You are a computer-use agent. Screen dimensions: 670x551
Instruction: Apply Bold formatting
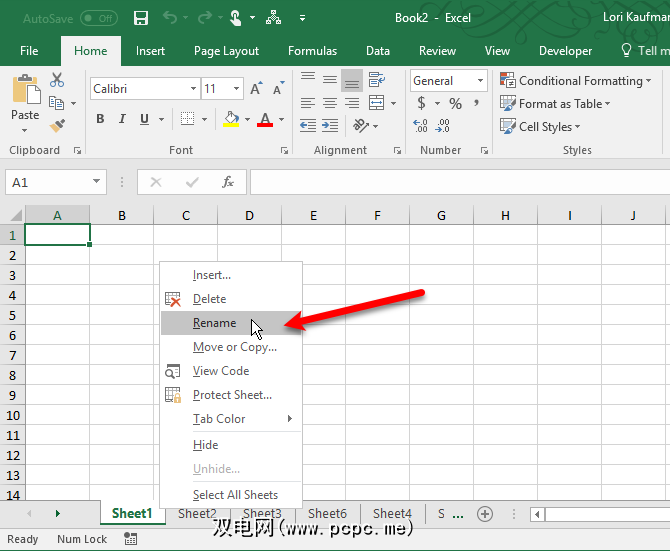[x=100, y=119]
